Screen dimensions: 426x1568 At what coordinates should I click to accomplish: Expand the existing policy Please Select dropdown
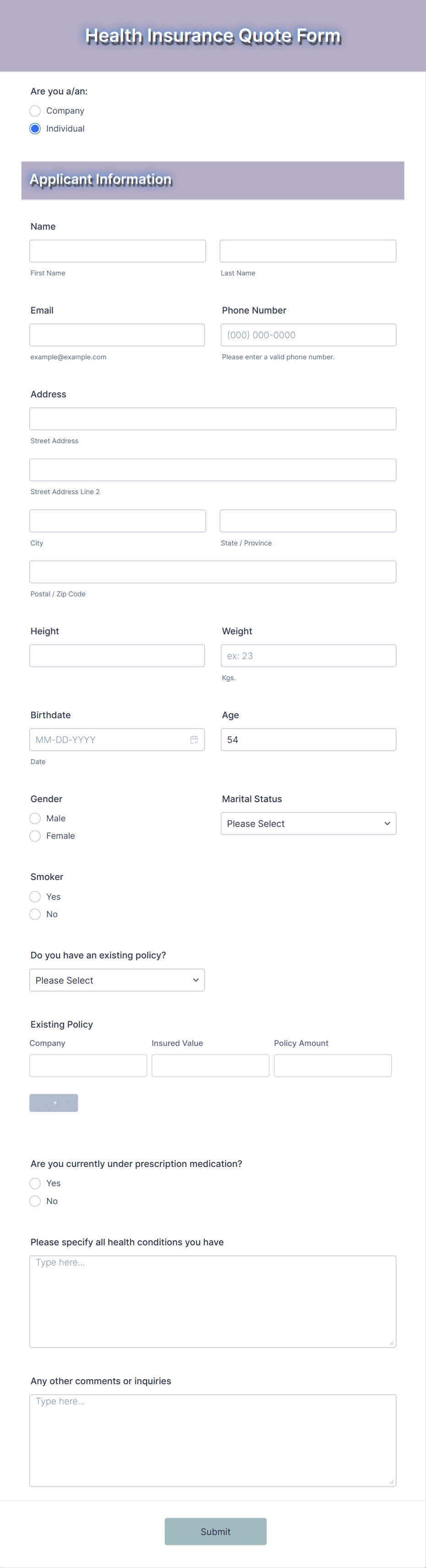pyautogui.click(x=117, y=980)
